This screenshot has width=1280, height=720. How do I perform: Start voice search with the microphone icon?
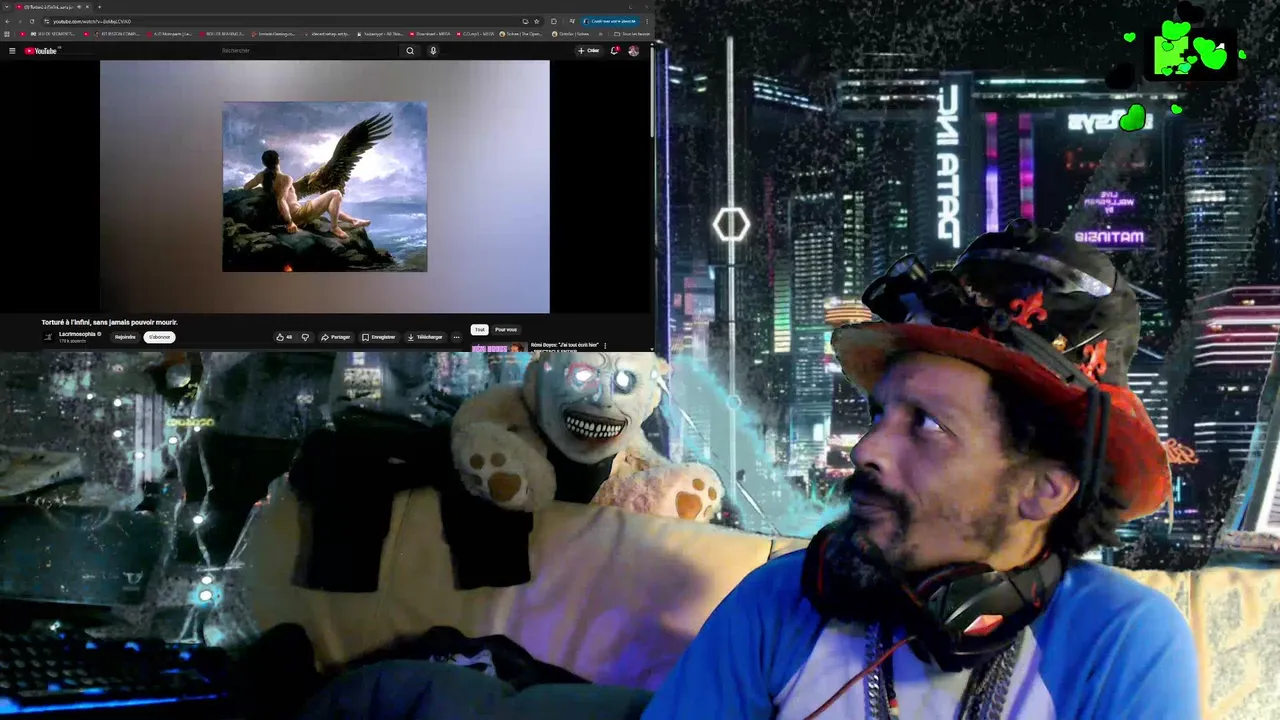coord(433,51)
